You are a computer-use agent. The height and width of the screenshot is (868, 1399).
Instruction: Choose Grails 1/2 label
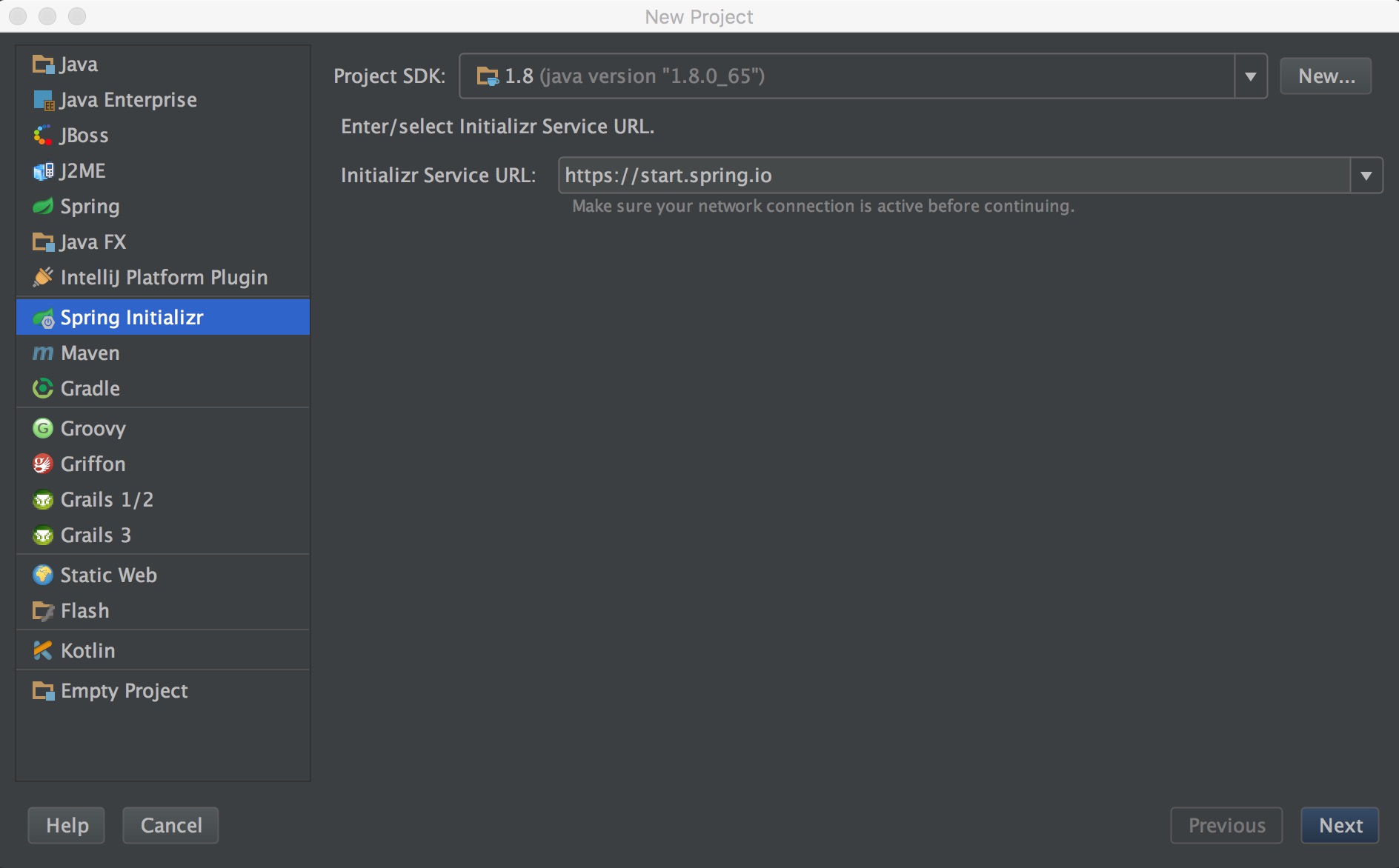pos(107,500)
